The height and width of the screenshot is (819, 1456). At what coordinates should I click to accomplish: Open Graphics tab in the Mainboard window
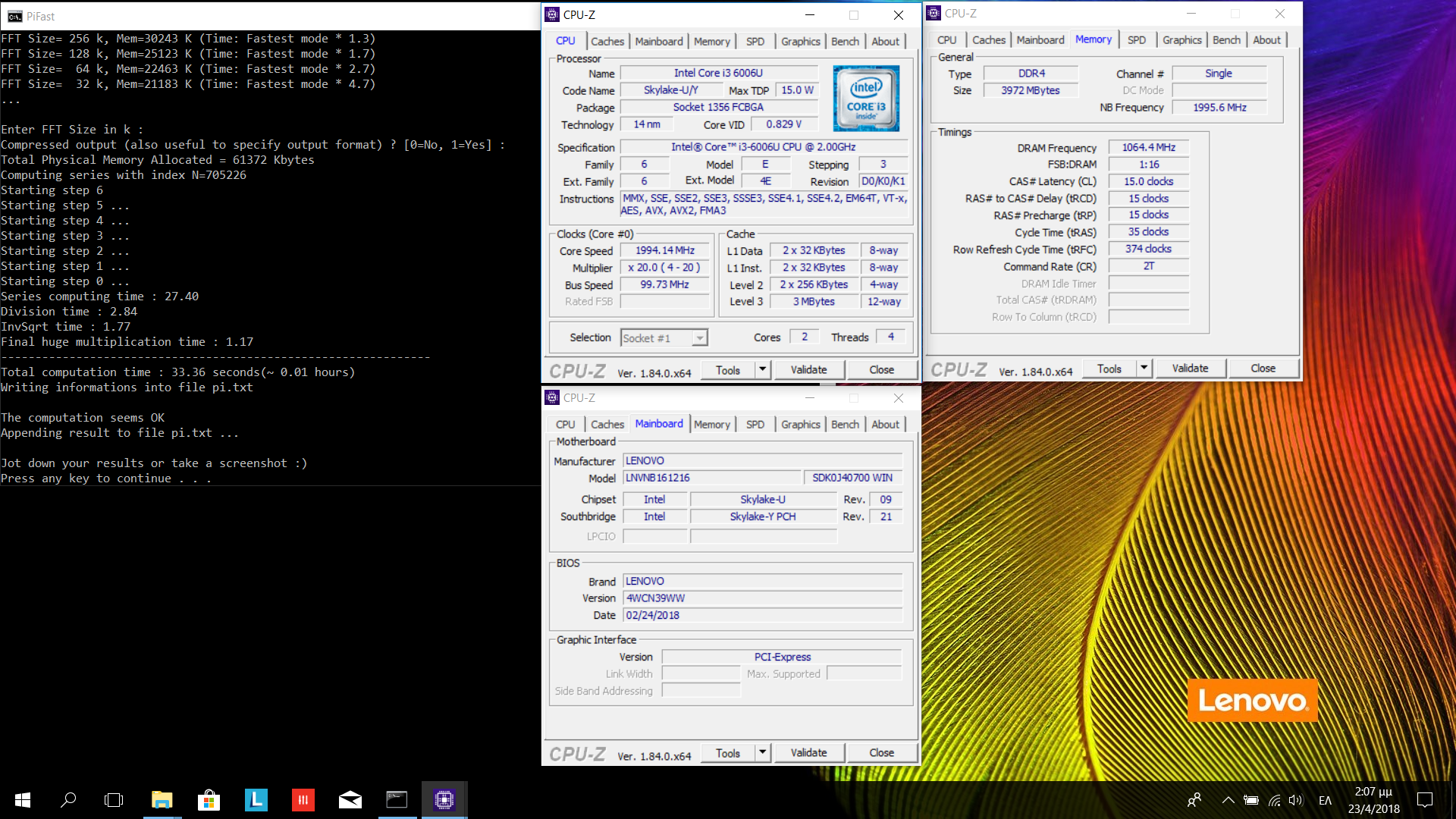tap(801, 425)
